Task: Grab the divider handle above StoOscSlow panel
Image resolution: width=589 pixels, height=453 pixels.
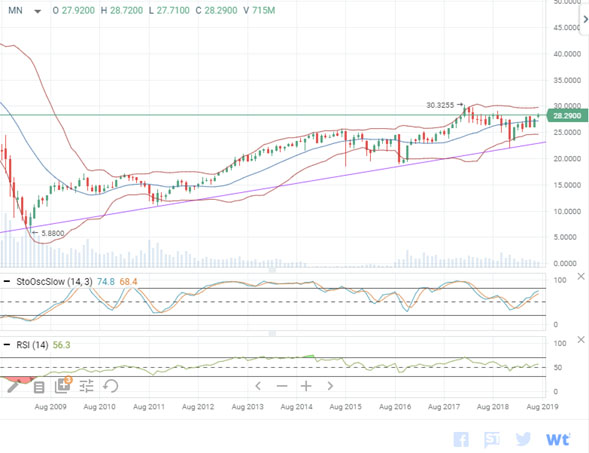Action: pyautogui.click(x=272, y=270)
